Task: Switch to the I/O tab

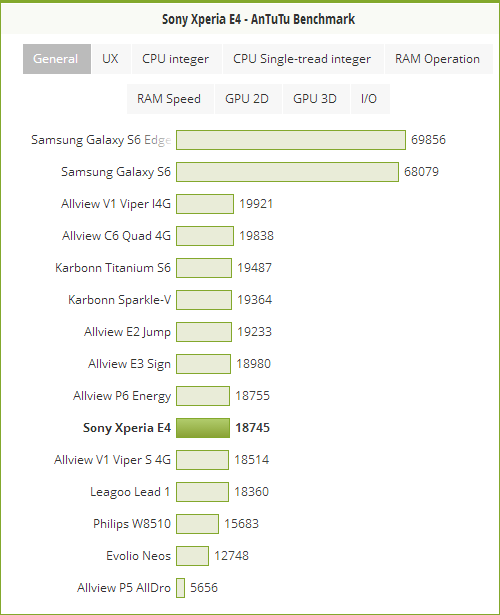Action: pos(369,99)
